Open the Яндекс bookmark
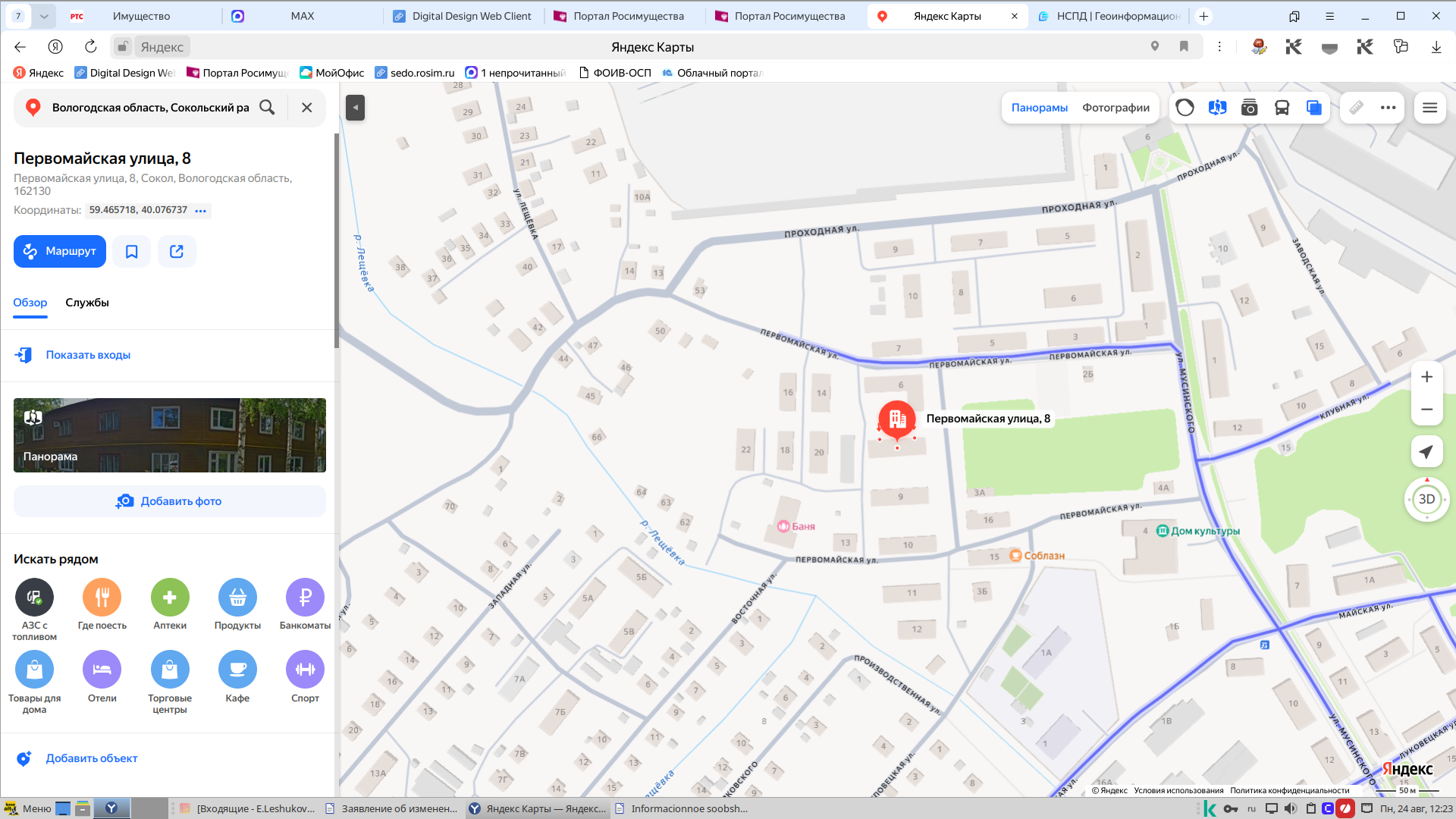The width and height of the screenshot is (1456, 819). point(39,73)
